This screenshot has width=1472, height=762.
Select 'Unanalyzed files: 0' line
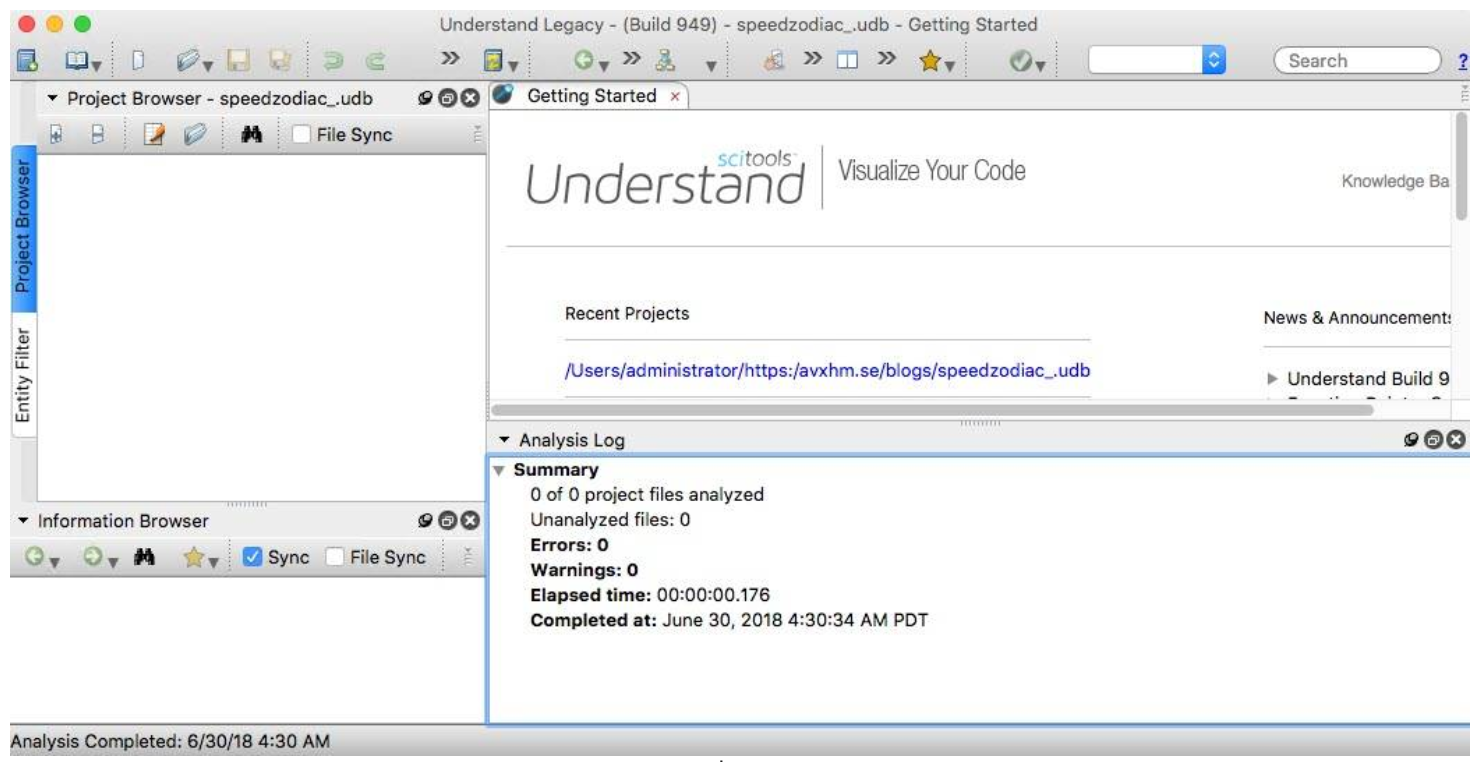(610, 519)
